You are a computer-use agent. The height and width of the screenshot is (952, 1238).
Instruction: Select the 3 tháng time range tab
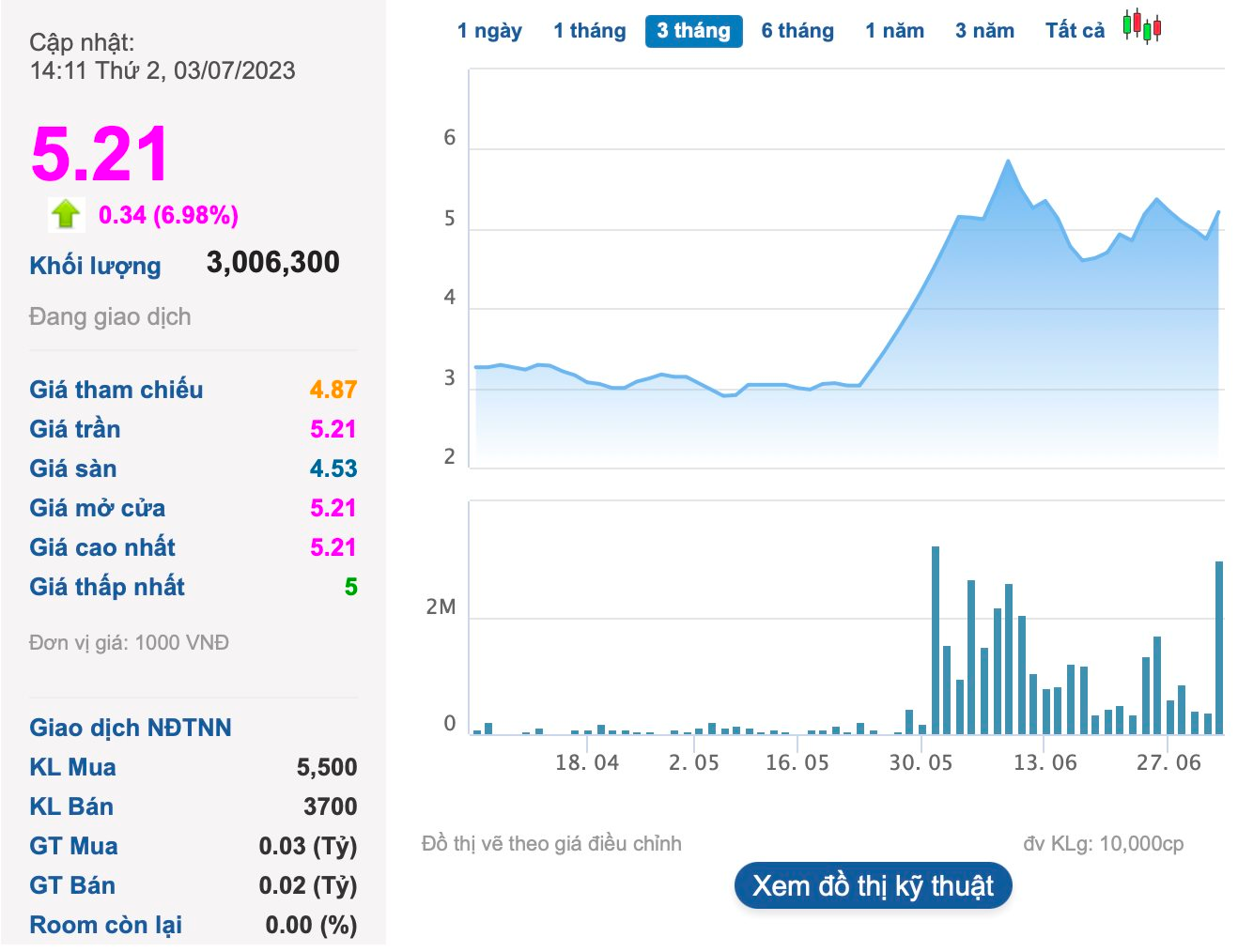pos(693,31)
